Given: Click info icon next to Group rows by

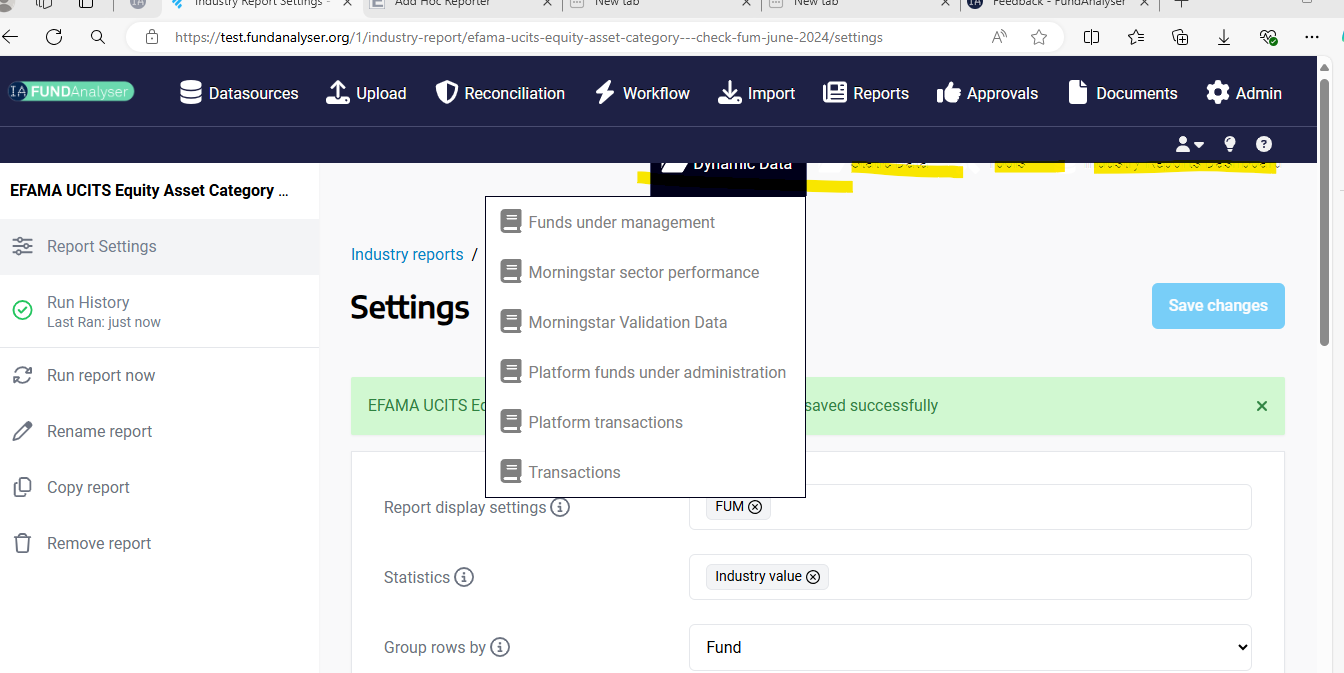Looking at the screenshot, I should (500, 647).
